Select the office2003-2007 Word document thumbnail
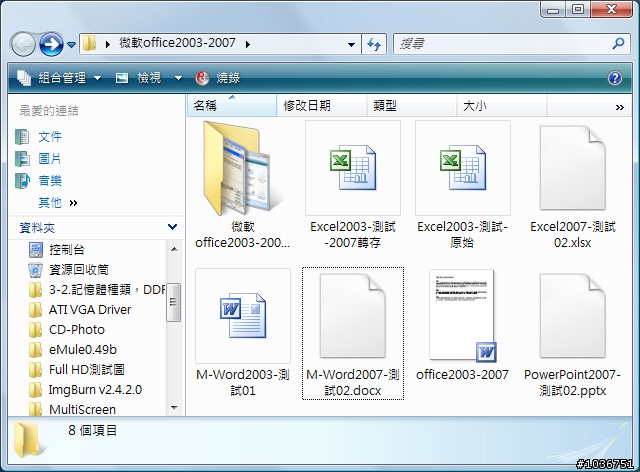 pyautogui.click(x=463, y=316)
